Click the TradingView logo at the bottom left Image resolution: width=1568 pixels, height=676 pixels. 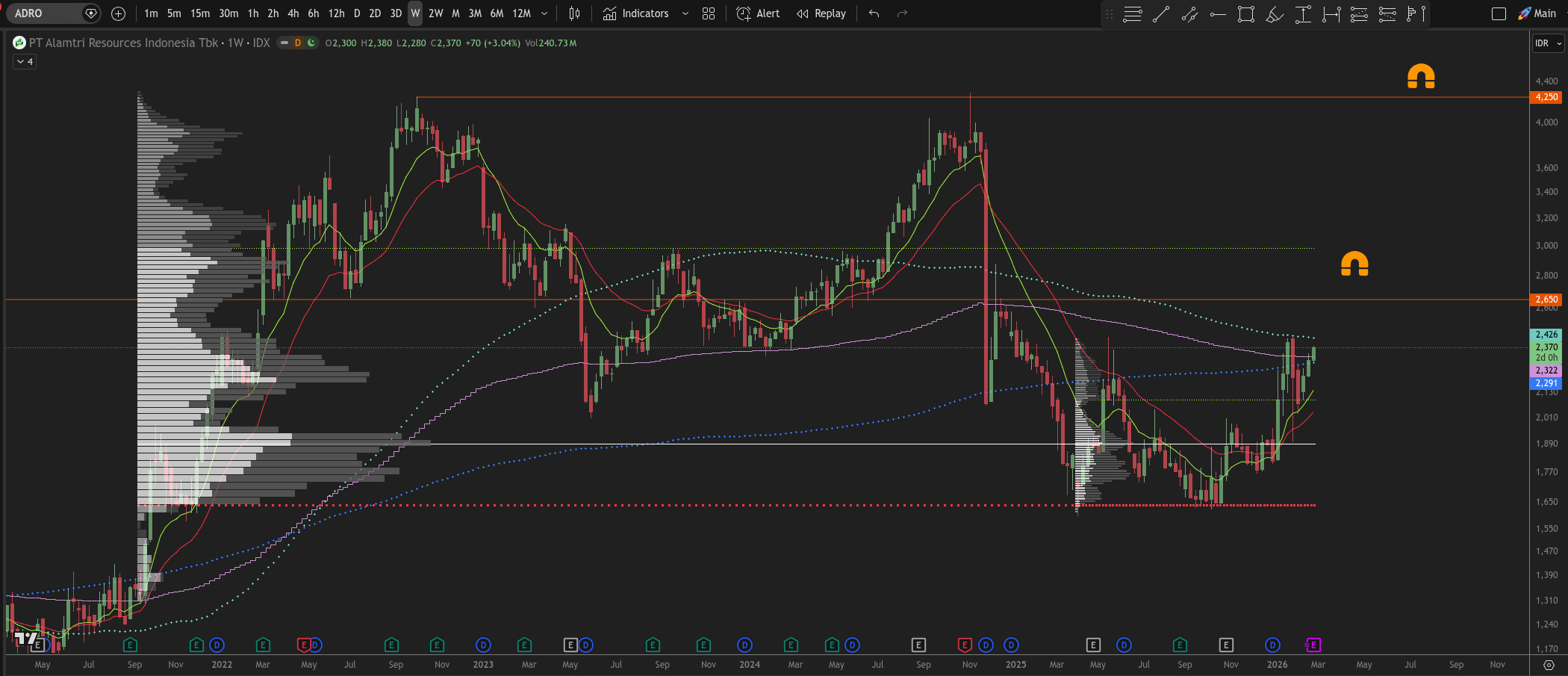[26, 638]
